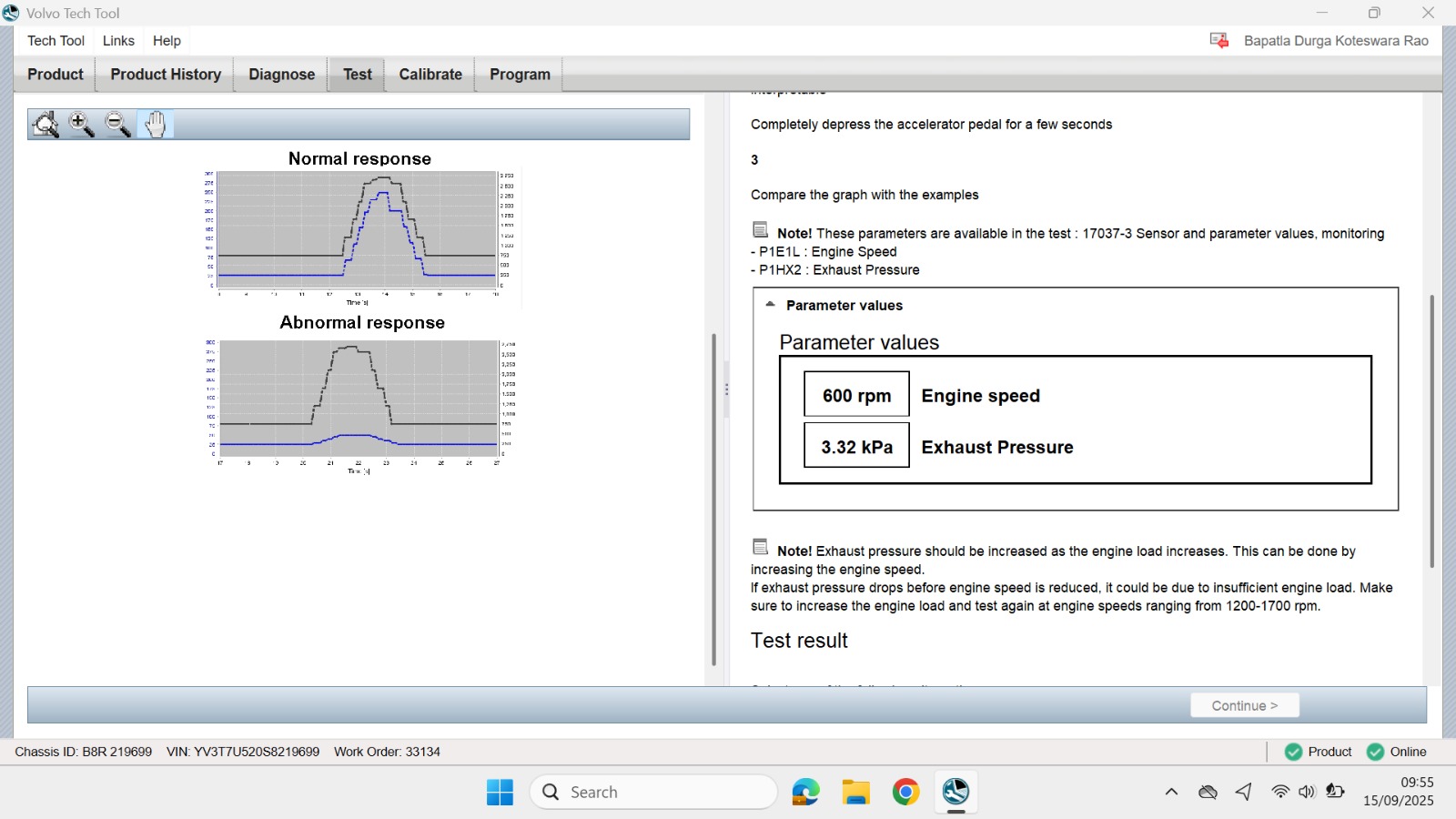The width and height of the screenshot is (1456, 819).
Task: Switch to the Test tab
Action: 358,75
